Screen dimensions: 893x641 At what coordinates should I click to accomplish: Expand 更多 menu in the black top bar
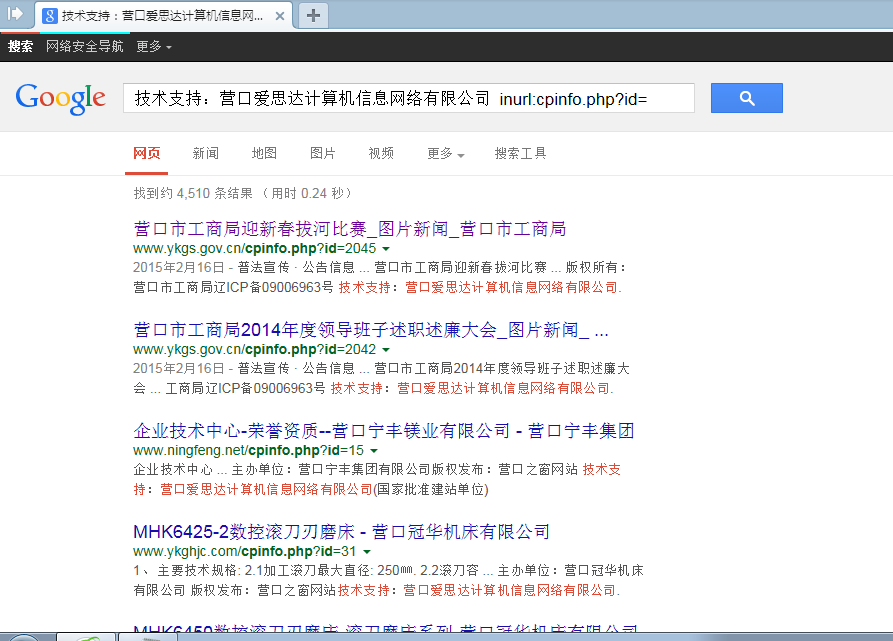tap(154, 47)
